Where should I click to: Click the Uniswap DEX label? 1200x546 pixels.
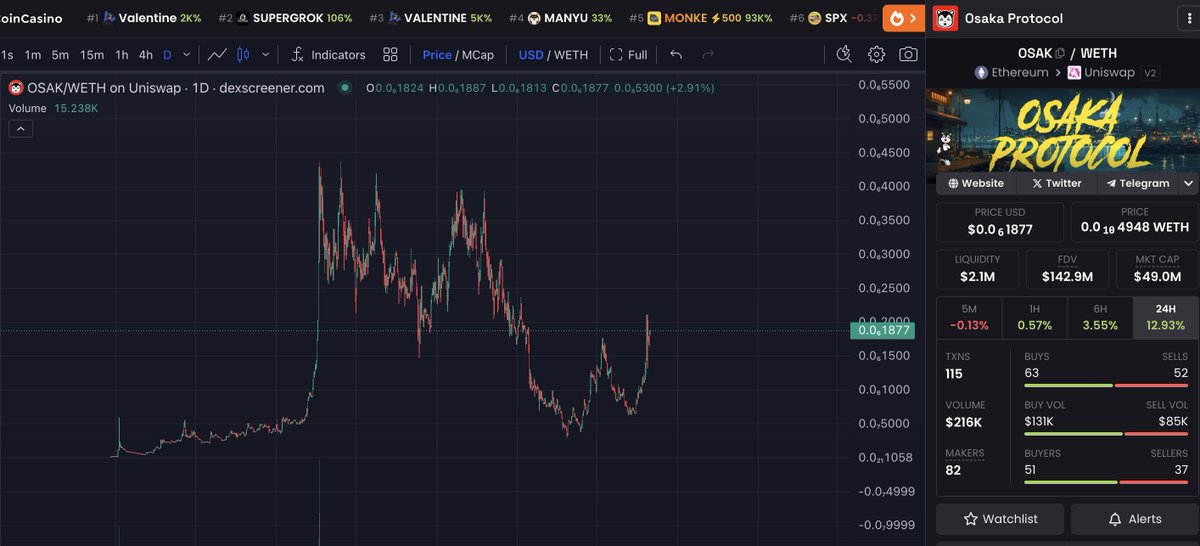click(1102, 72)
